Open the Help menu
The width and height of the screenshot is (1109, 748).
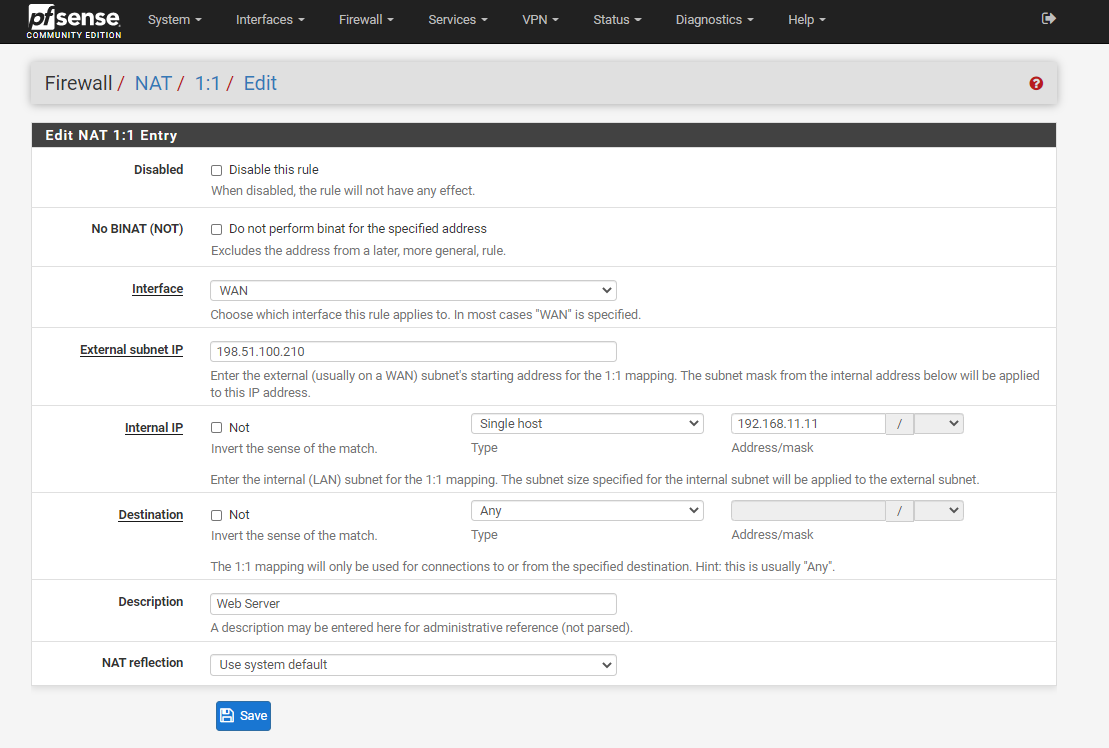[x=807, y=20]
